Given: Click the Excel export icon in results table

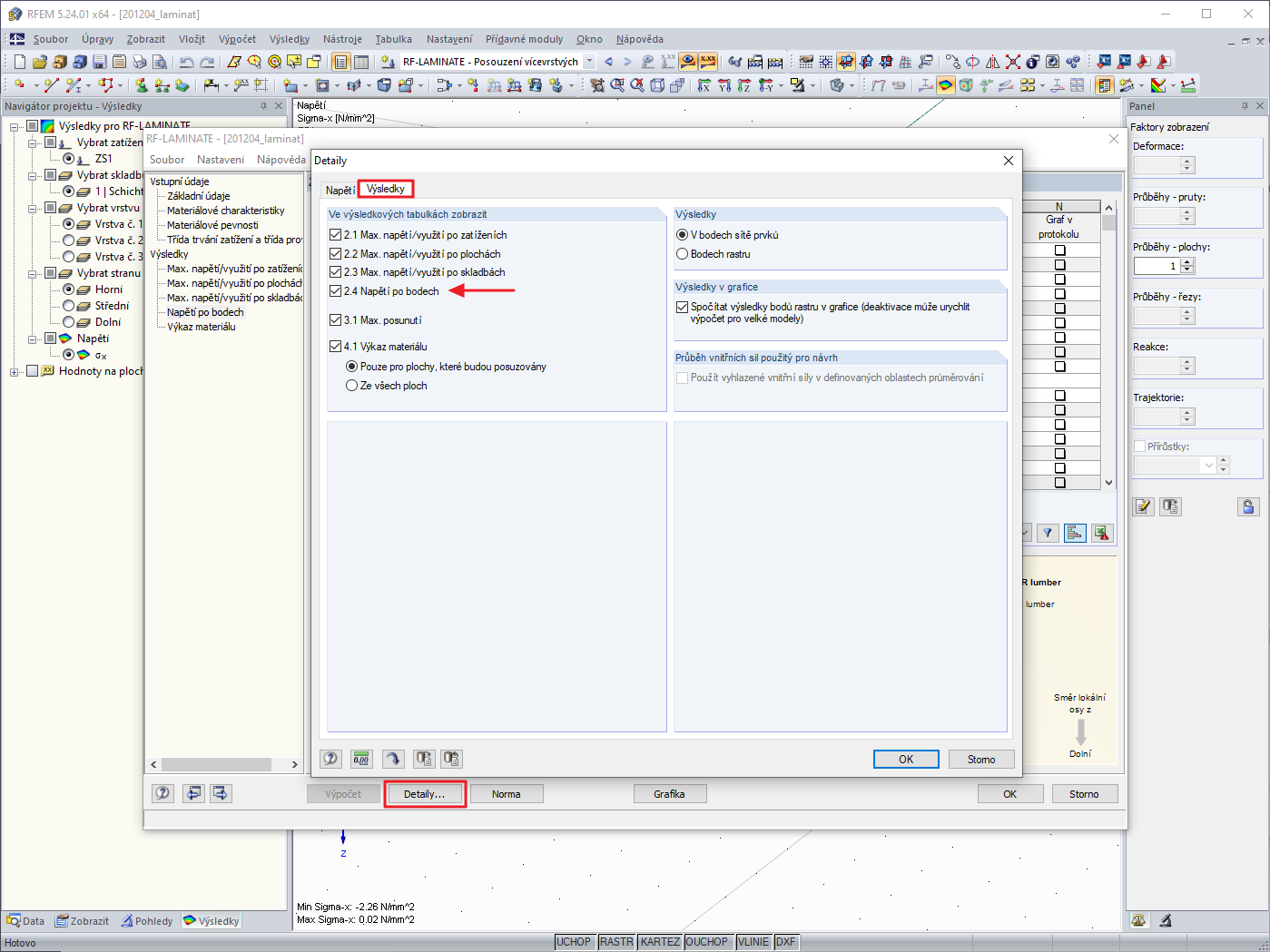Looking at the screenshot, I should point(1102,533).
